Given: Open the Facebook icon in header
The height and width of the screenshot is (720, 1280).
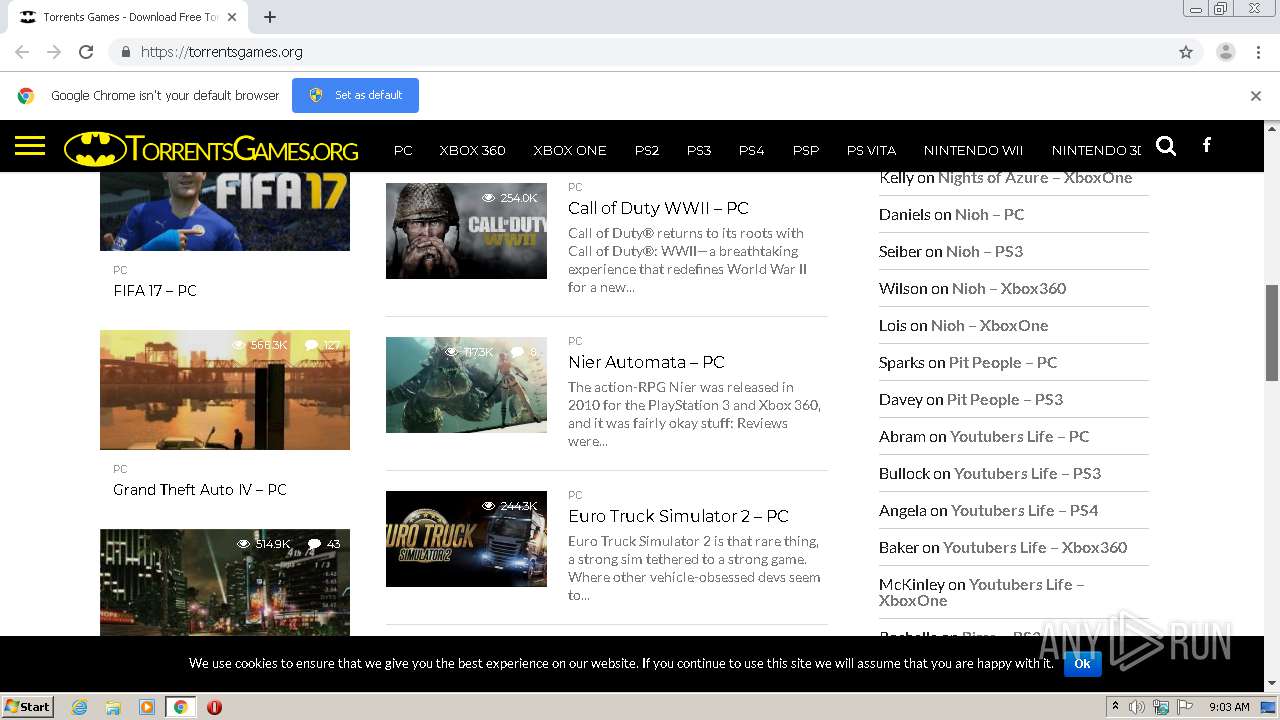Looking at the screenshot, I should [1207, 145].
